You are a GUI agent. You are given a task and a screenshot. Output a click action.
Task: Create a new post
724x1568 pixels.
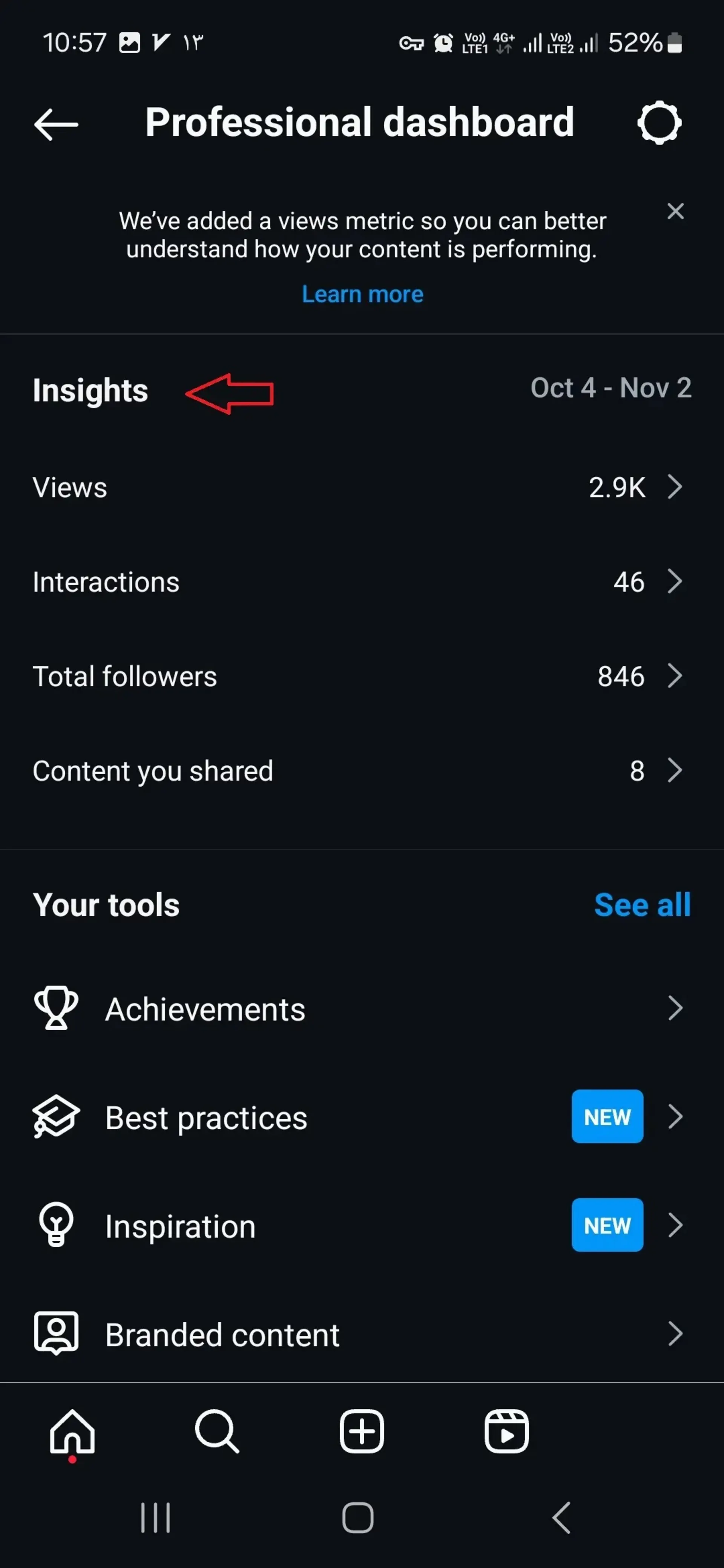tap(362, 1431)
